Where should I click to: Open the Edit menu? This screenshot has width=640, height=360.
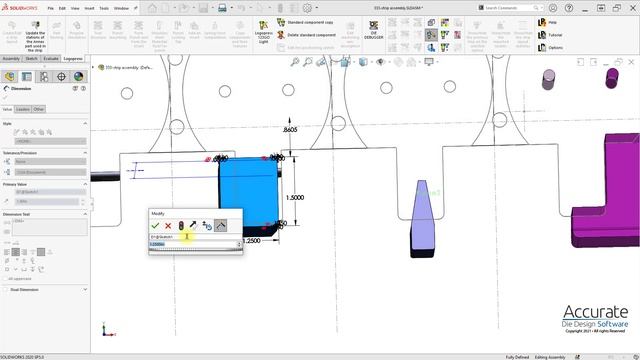point(62,8)
